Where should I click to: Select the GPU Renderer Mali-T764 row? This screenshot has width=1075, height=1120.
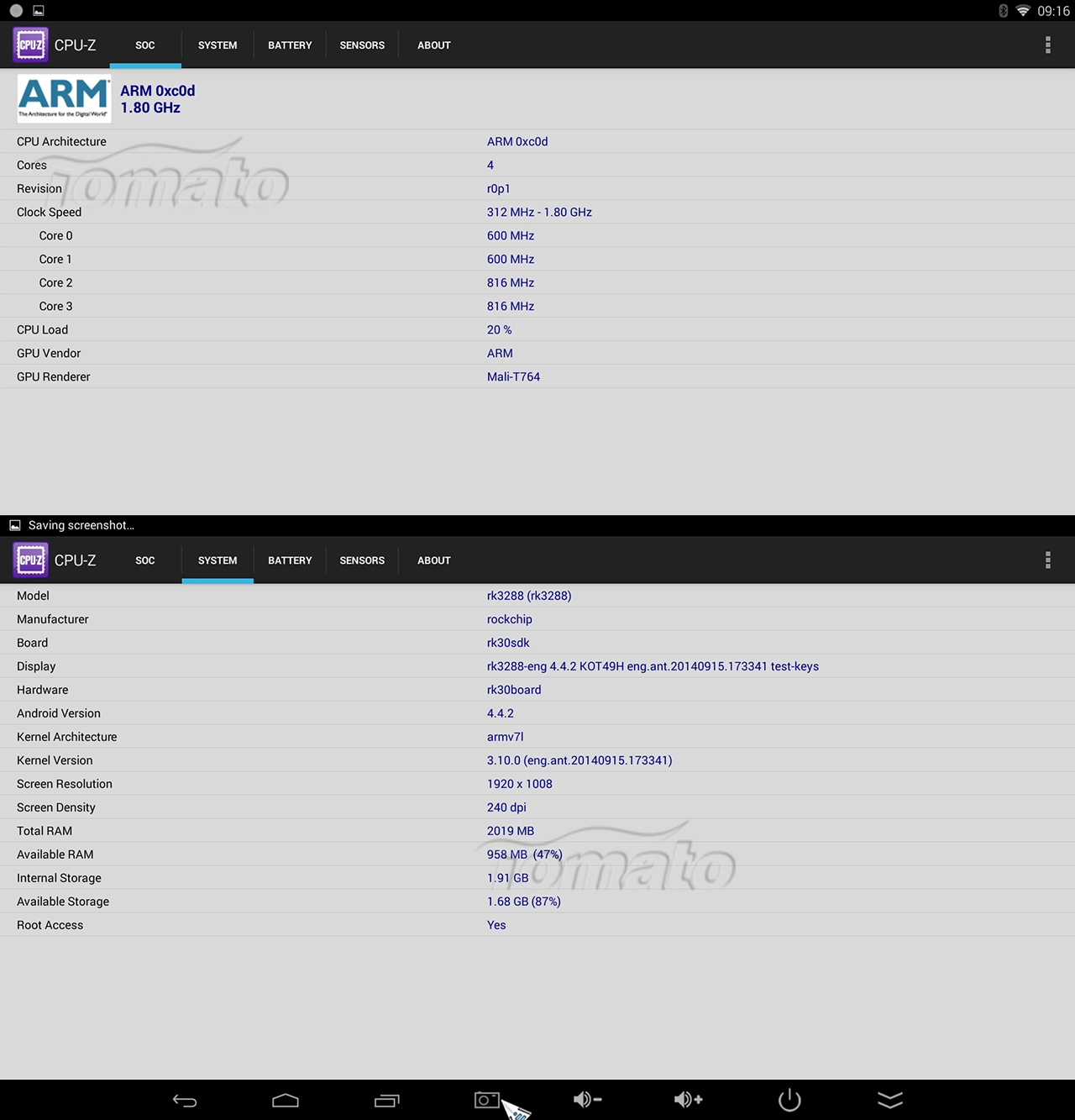pyautogui.click(x=537, y=376)
